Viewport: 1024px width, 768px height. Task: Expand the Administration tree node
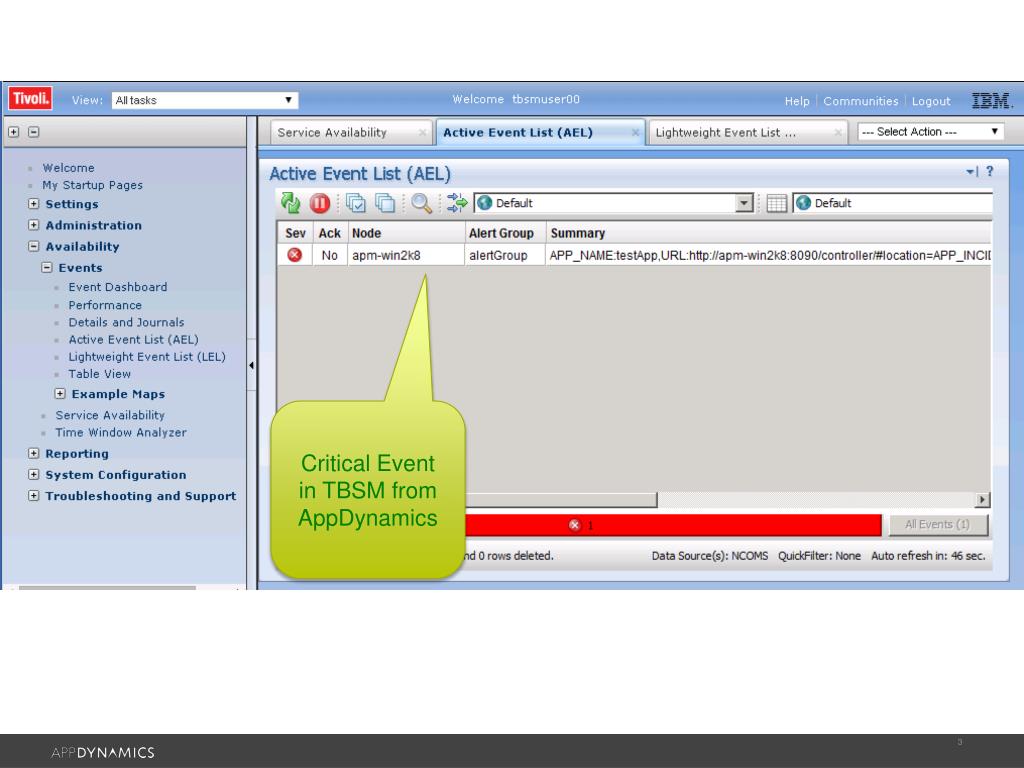pos(33,225)
